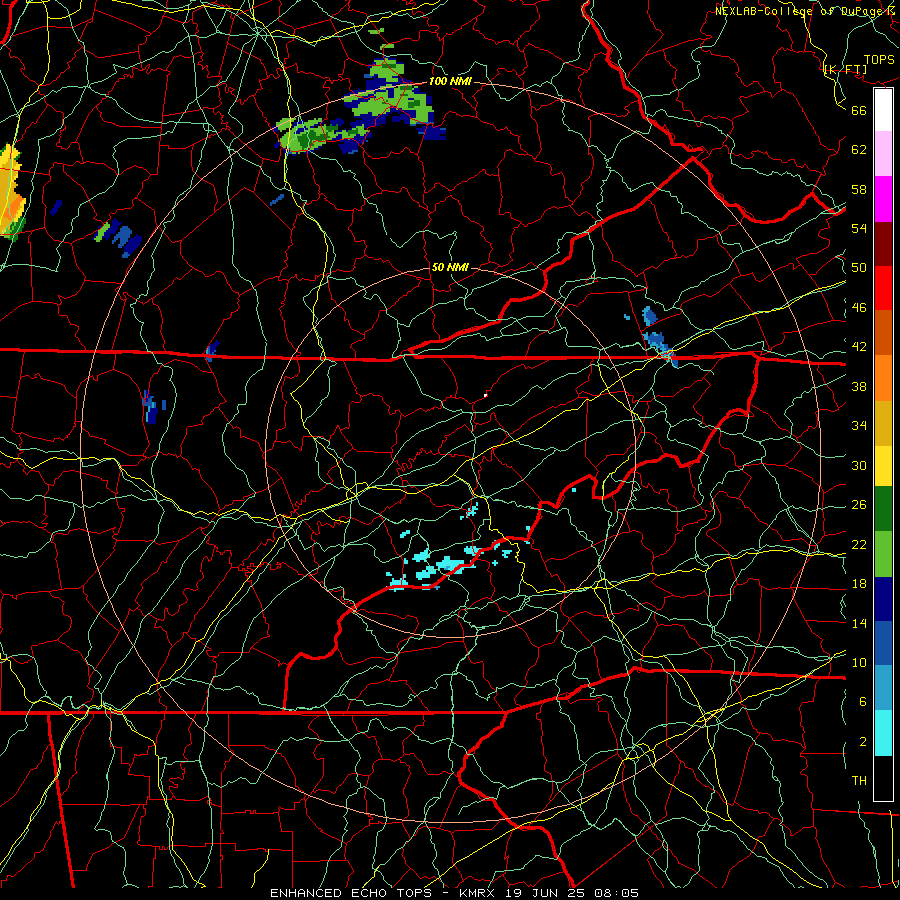
Task: Click the legend value "50"
Action: pos(859,268)
